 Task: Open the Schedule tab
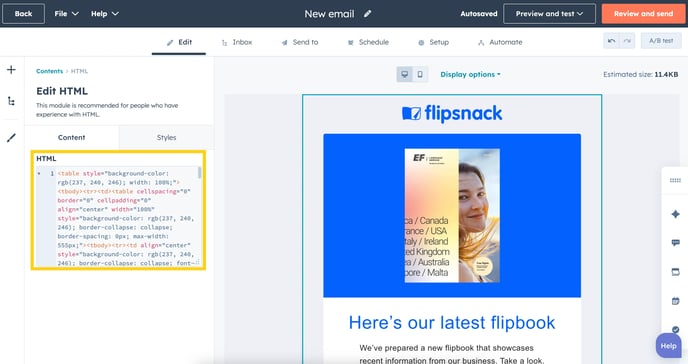368,42
